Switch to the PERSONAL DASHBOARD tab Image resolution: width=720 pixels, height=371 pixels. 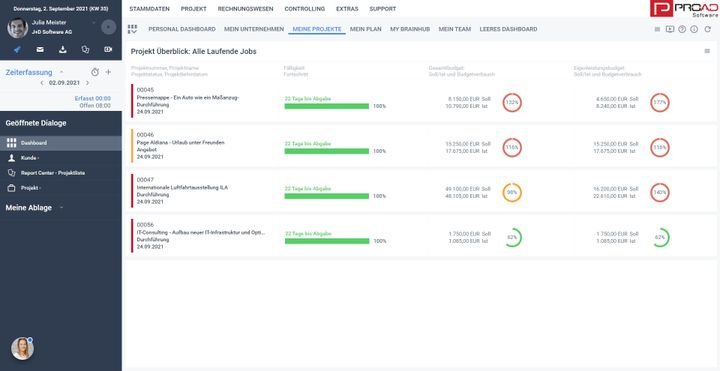(182, 29)
